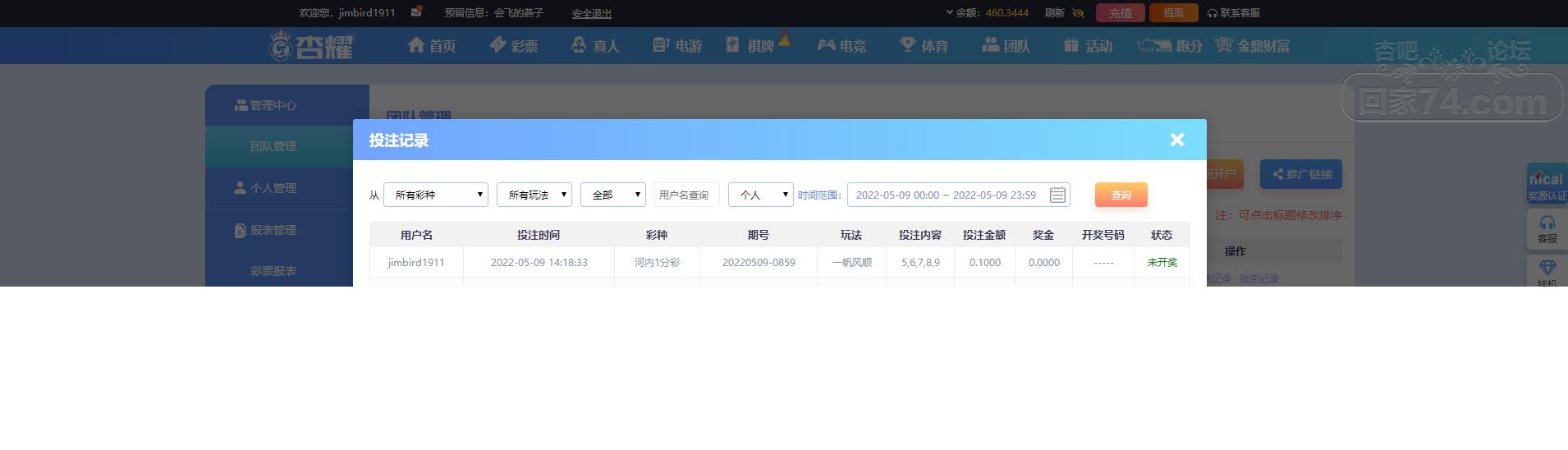Viewport: 1568px width, 450px height.
Task: Click the nicai 奖源认证 floating badge
Action: pos(1547,185)
